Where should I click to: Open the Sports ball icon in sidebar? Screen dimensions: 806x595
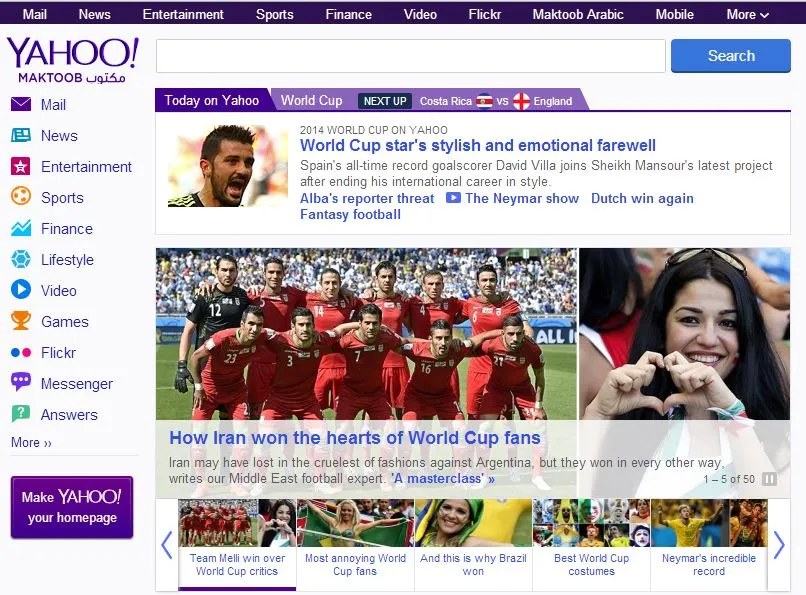(x=21, y=196)
